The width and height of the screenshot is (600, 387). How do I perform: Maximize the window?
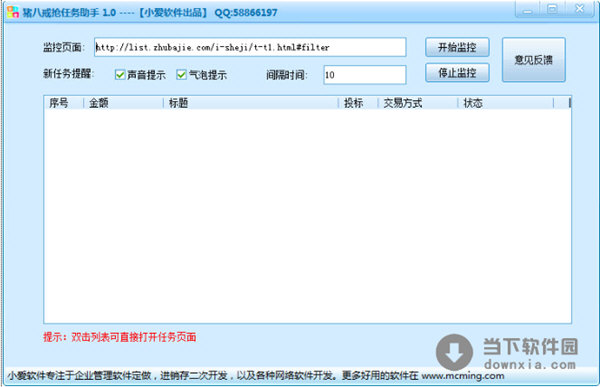click(552, 10)
